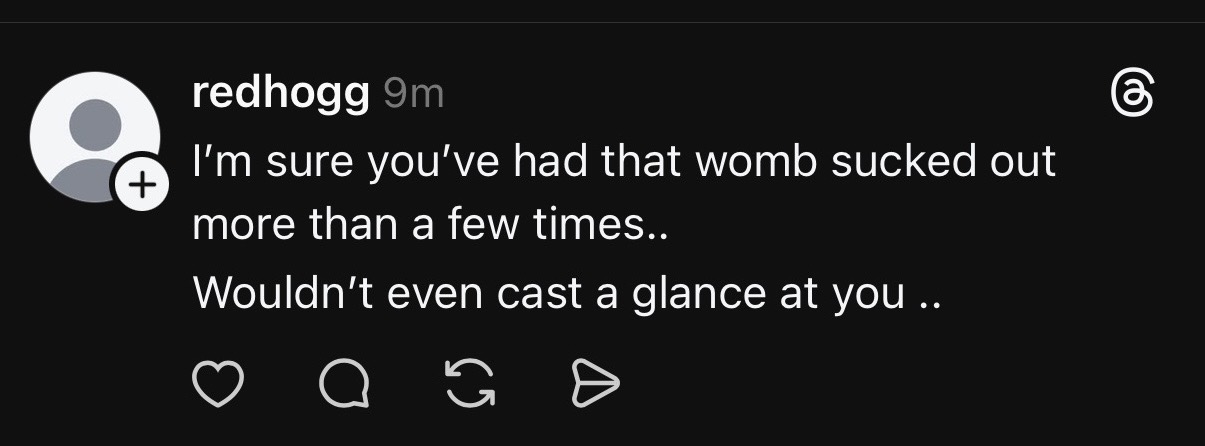Click the 9m post timestamp
This screenshot has height=446, width=1205.
tap(413, 94)
